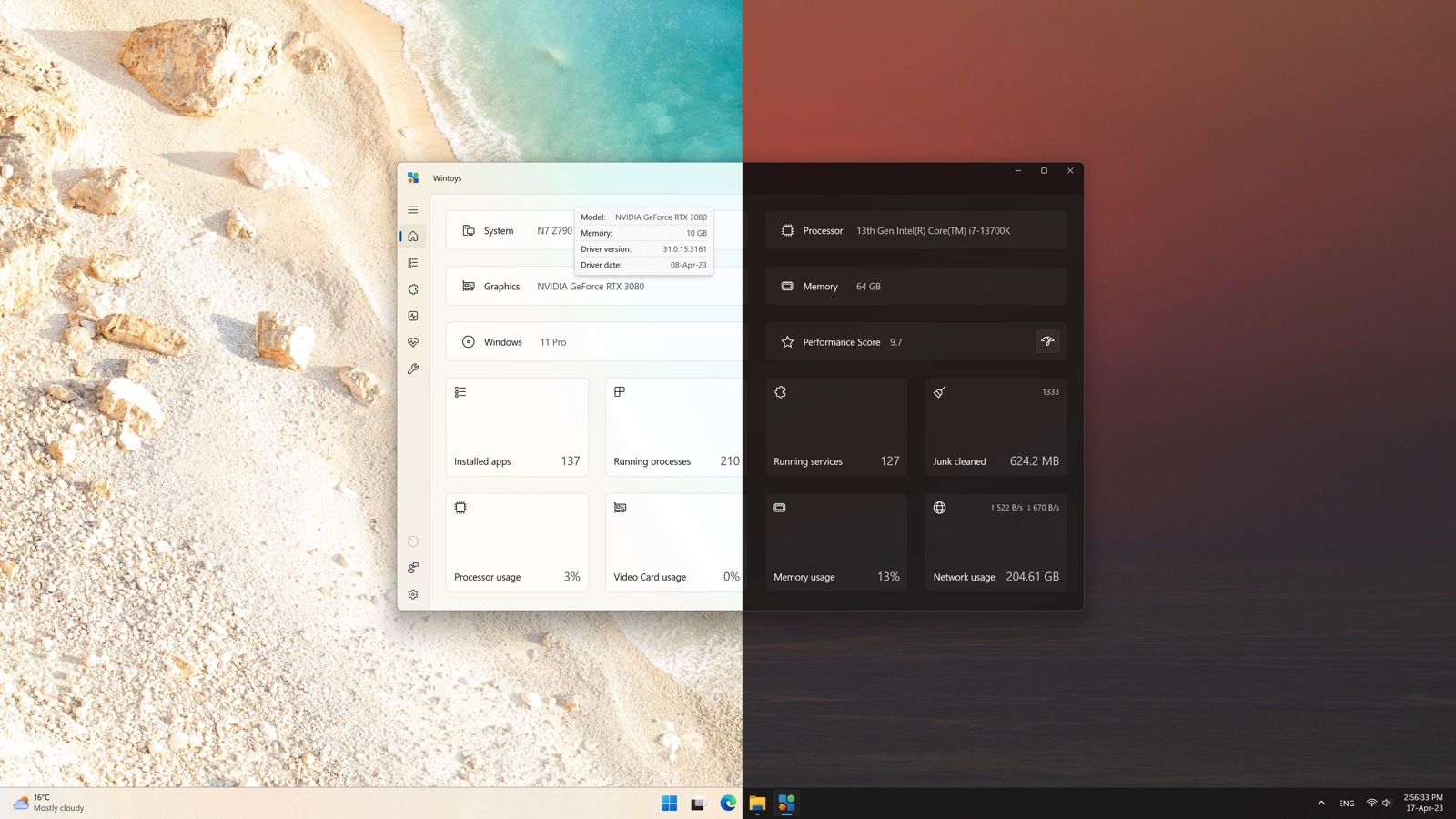
Task: Click the System computer icon
Action: pyautogui.click(x=469, y=230)
